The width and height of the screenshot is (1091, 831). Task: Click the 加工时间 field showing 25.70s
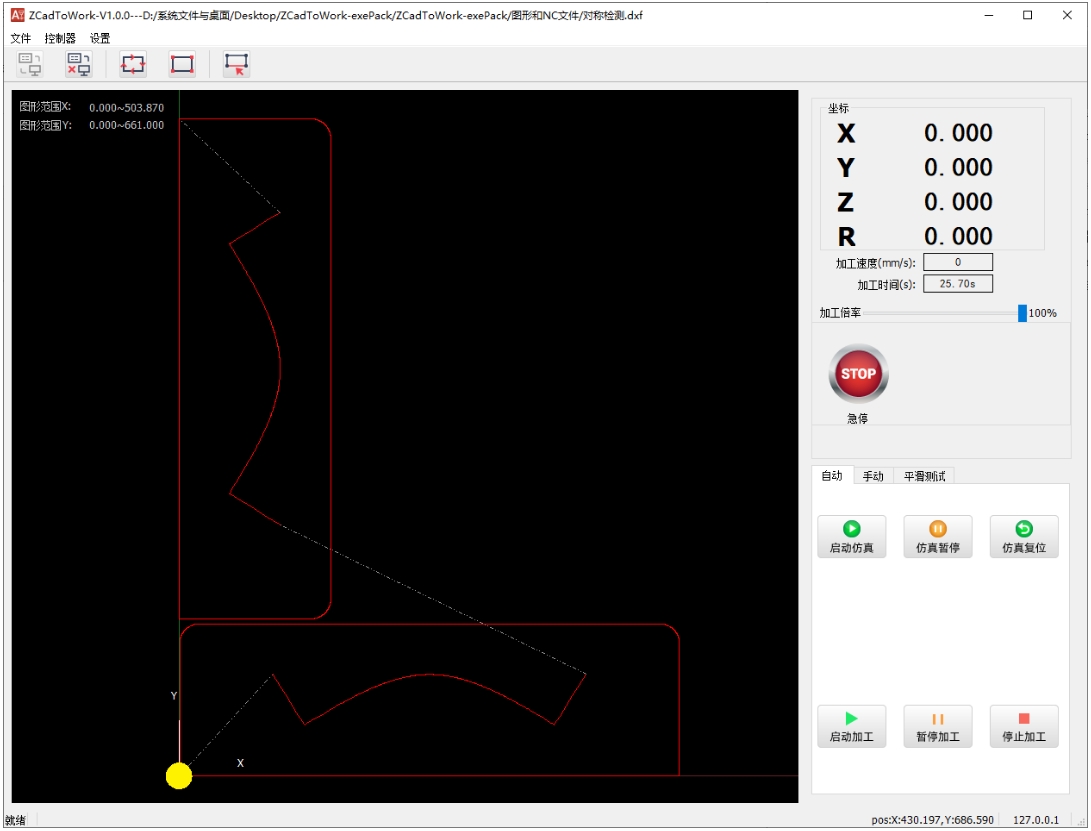[957, 284]
